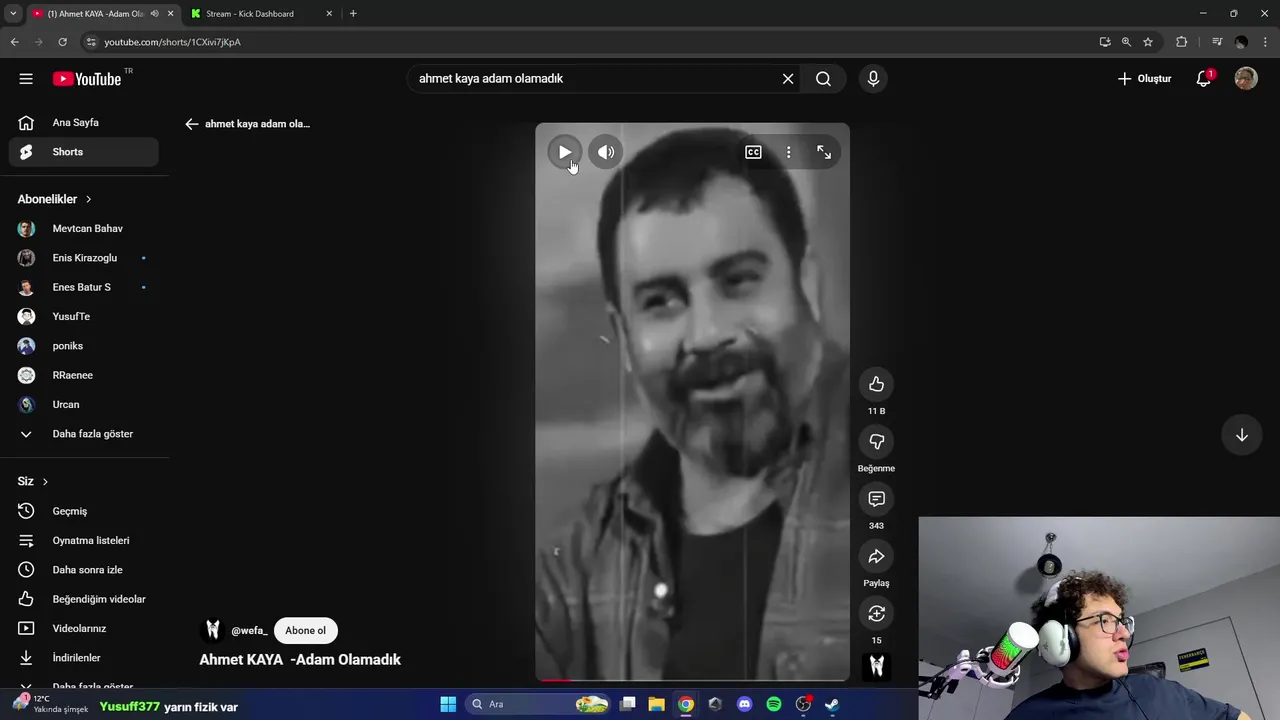This screenshot has width=1280, height=720.
Task: Toggle closed captions on the Short
Action: (753, 152)
